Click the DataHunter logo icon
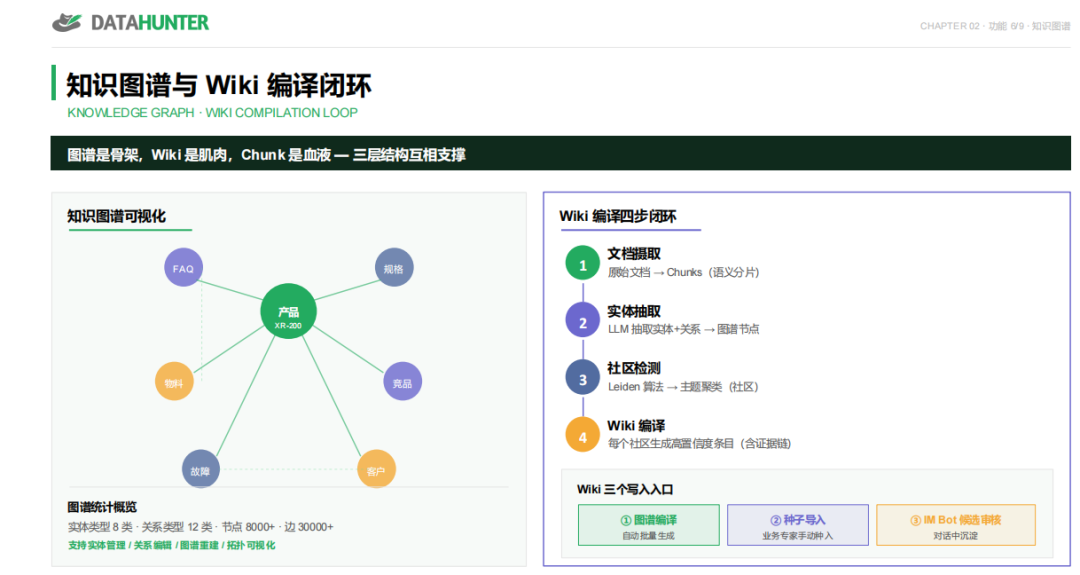This screenshot has width=1080, height=575. pyautogui.click(x=67, y=23)
